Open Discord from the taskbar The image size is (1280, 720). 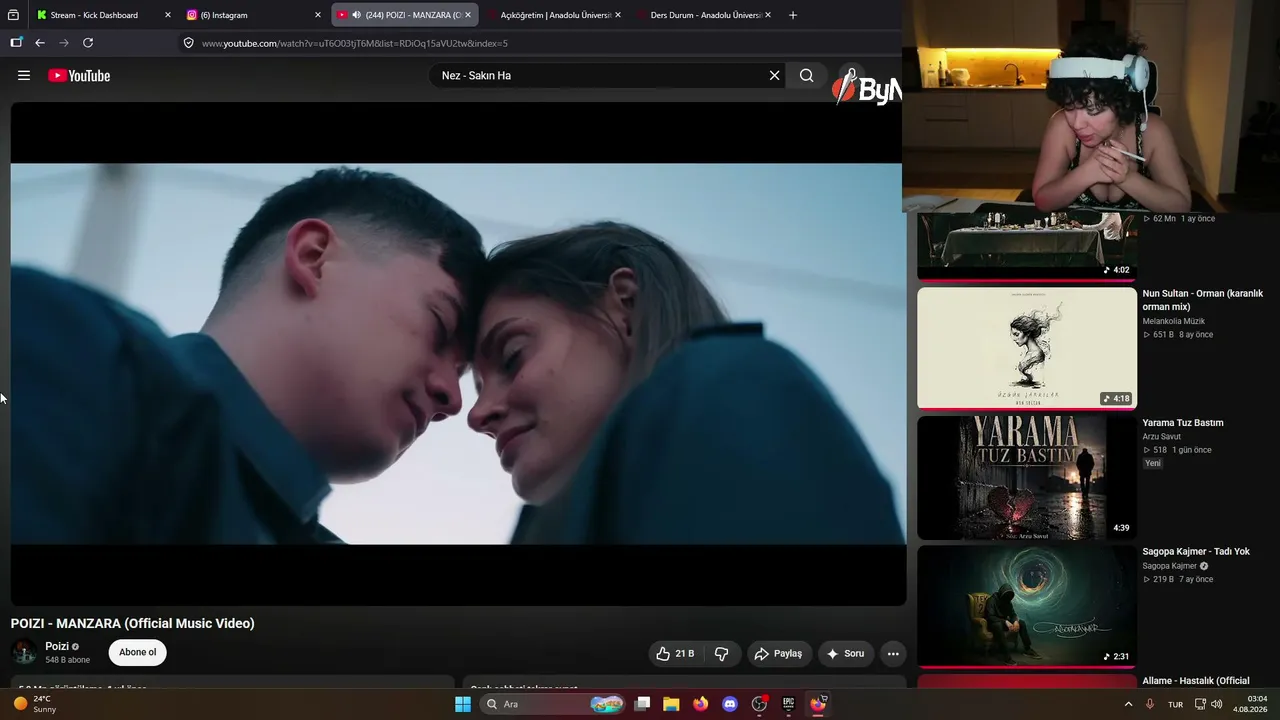(x=730, y=704)
